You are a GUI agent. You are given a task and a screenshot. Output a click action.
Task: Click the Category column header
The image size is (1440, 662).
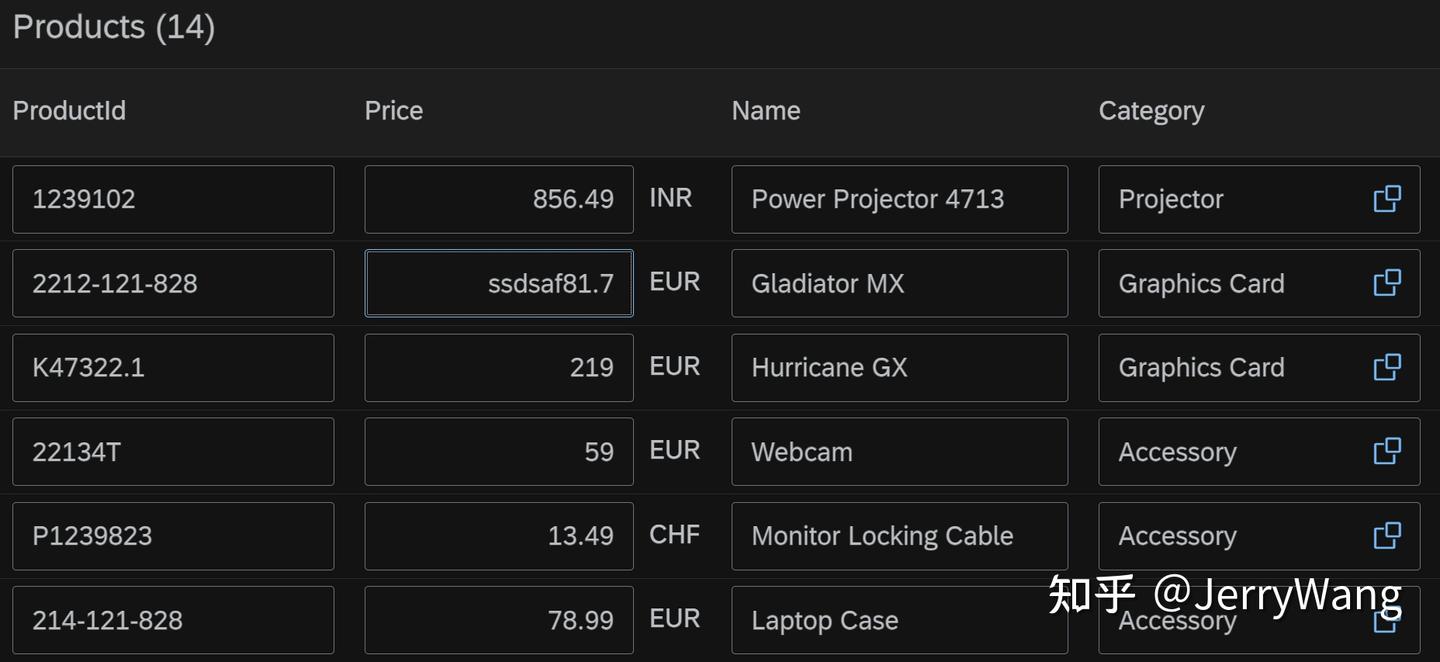click(x=1151, y=110)
